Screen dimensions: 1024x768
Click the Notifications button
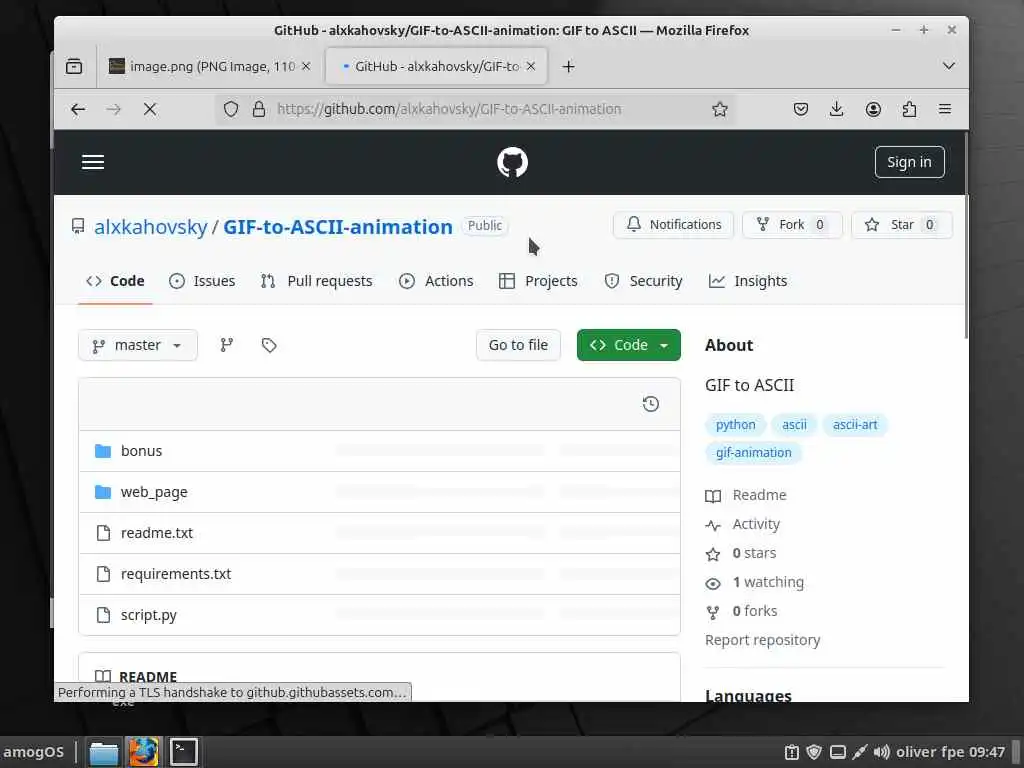[673, 225]
